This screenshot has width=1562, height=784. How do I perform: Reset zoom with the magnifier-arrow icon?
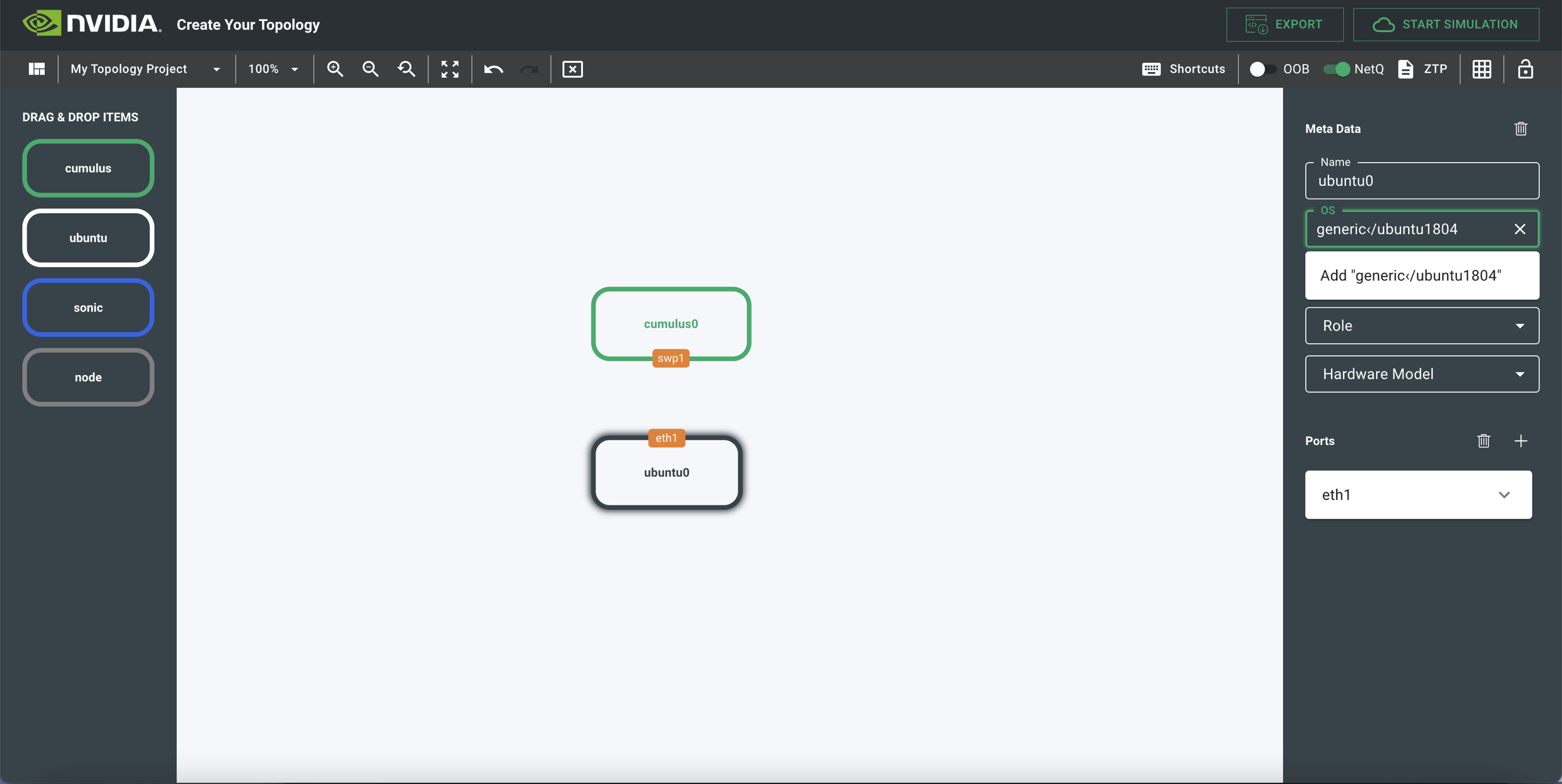tap(406, 69)
